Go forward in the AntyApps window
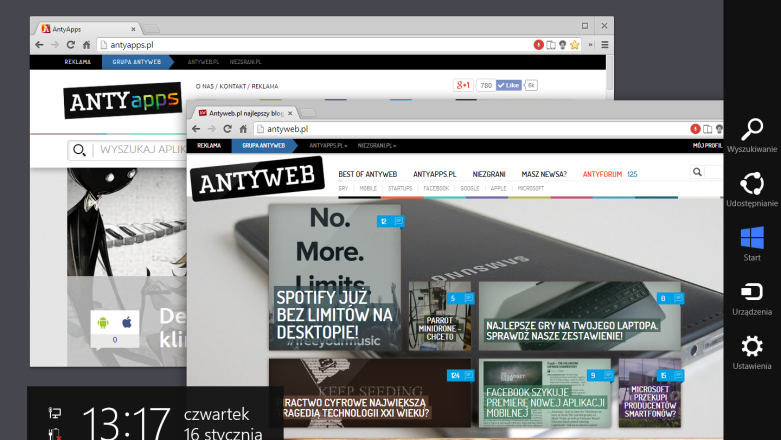The height and width of the screenshot is (440, 781). (x=55, y=45)
